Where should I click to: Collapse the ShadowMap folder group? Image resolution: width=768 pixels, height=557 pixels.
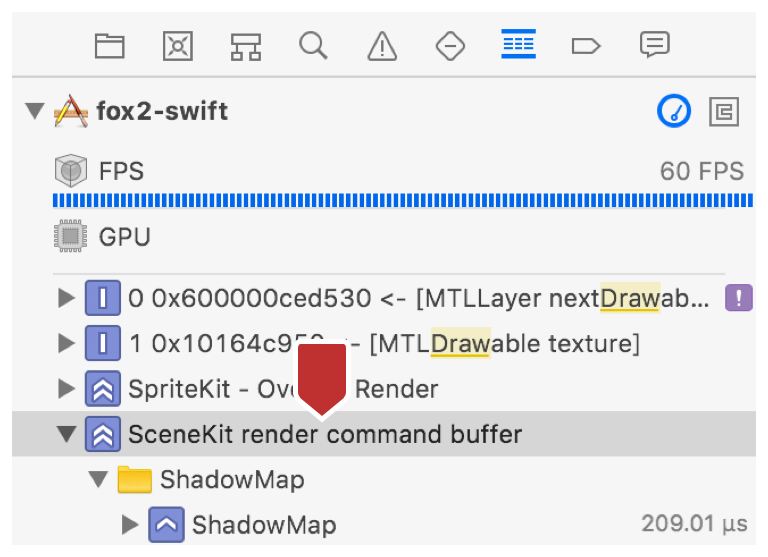pyautogui.click(x=98, y=480)
